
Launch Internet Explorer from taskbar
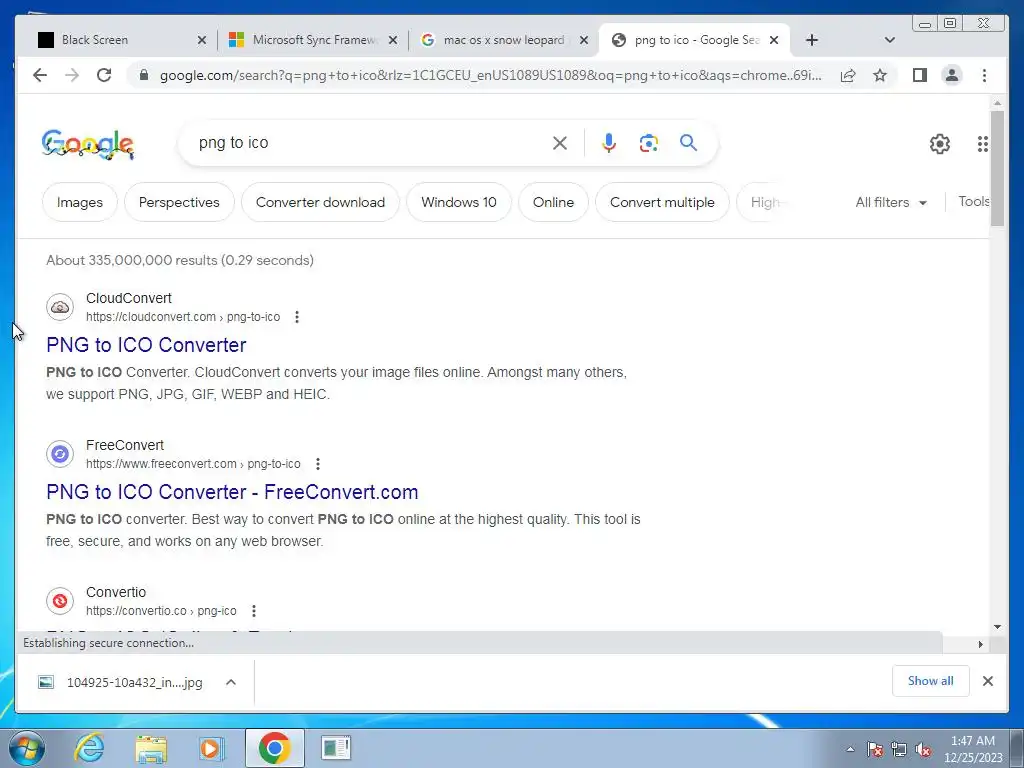point(89,748)
